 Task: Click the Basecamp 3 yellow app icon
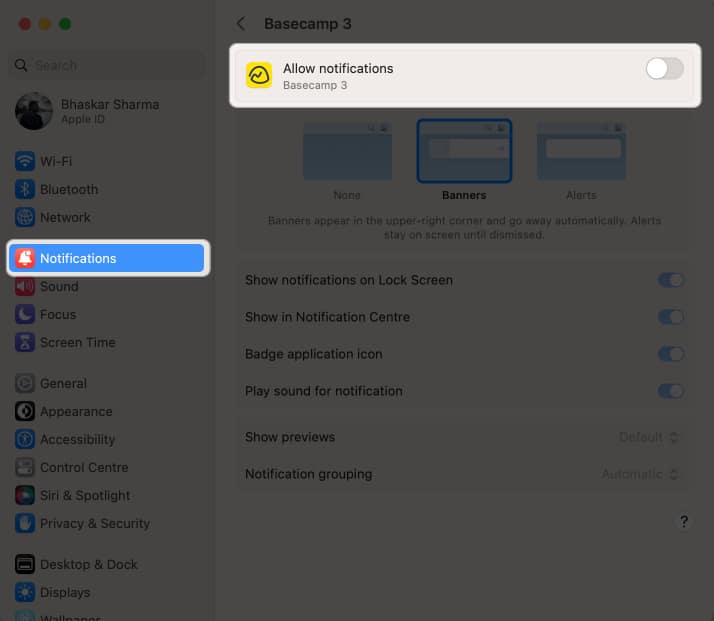[259, 75]
